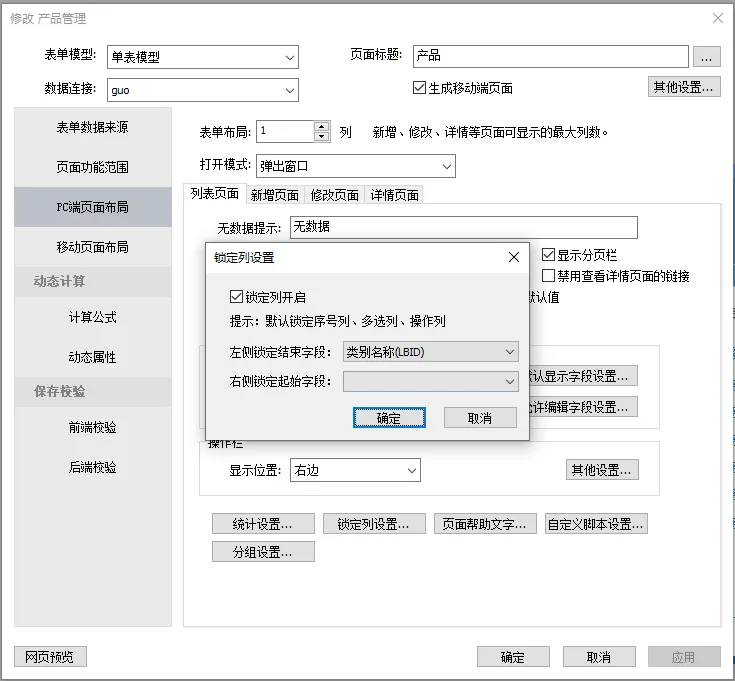The height and width of the screenshot is (681, 735).
Task: Confirm the lock column dialog with 确定
Action: point(389,418)
